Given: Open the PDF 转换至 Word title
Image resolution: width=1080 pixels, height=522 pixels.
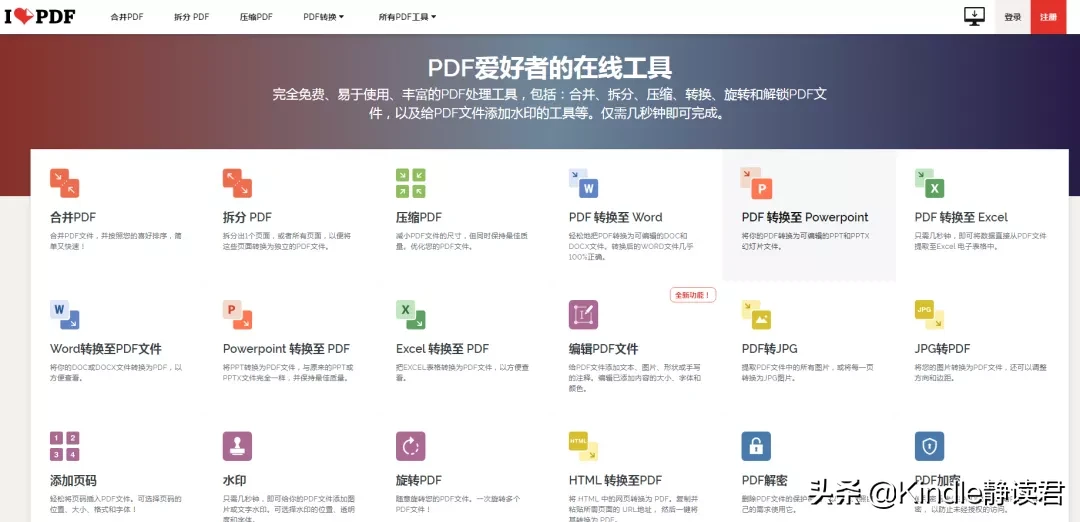Looking at the screenshot, I should (x=616, y=218).
